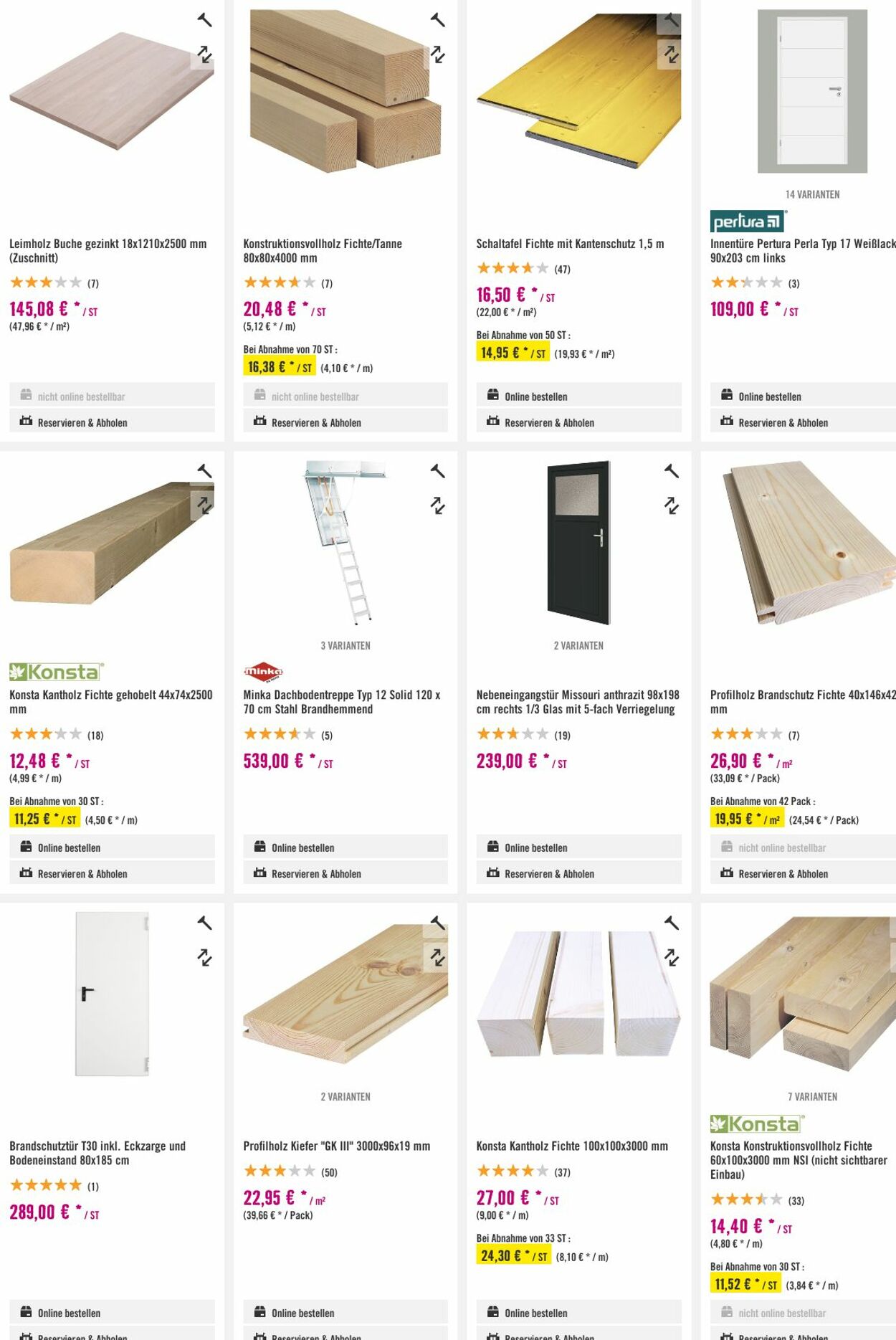Click Reservieren & Abholen for Minka Dachbodentreppe
The image size is (896, 1340).
coord(316,873)
